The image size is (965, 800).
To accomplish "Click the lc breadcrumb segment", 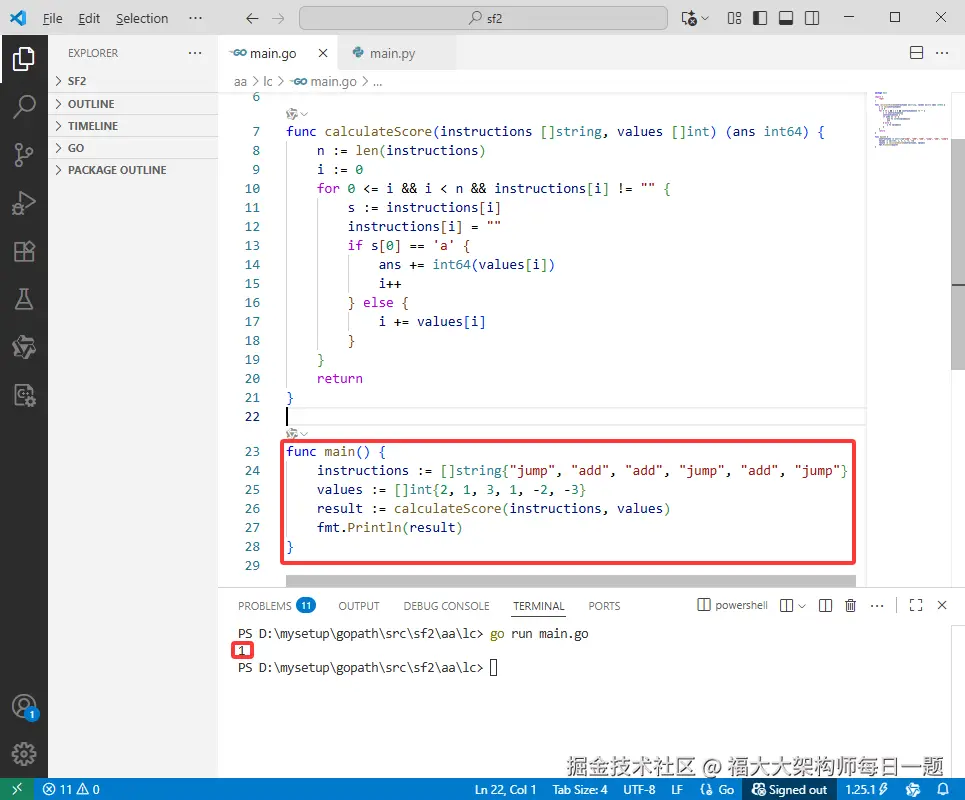I will tap(268, 81).
